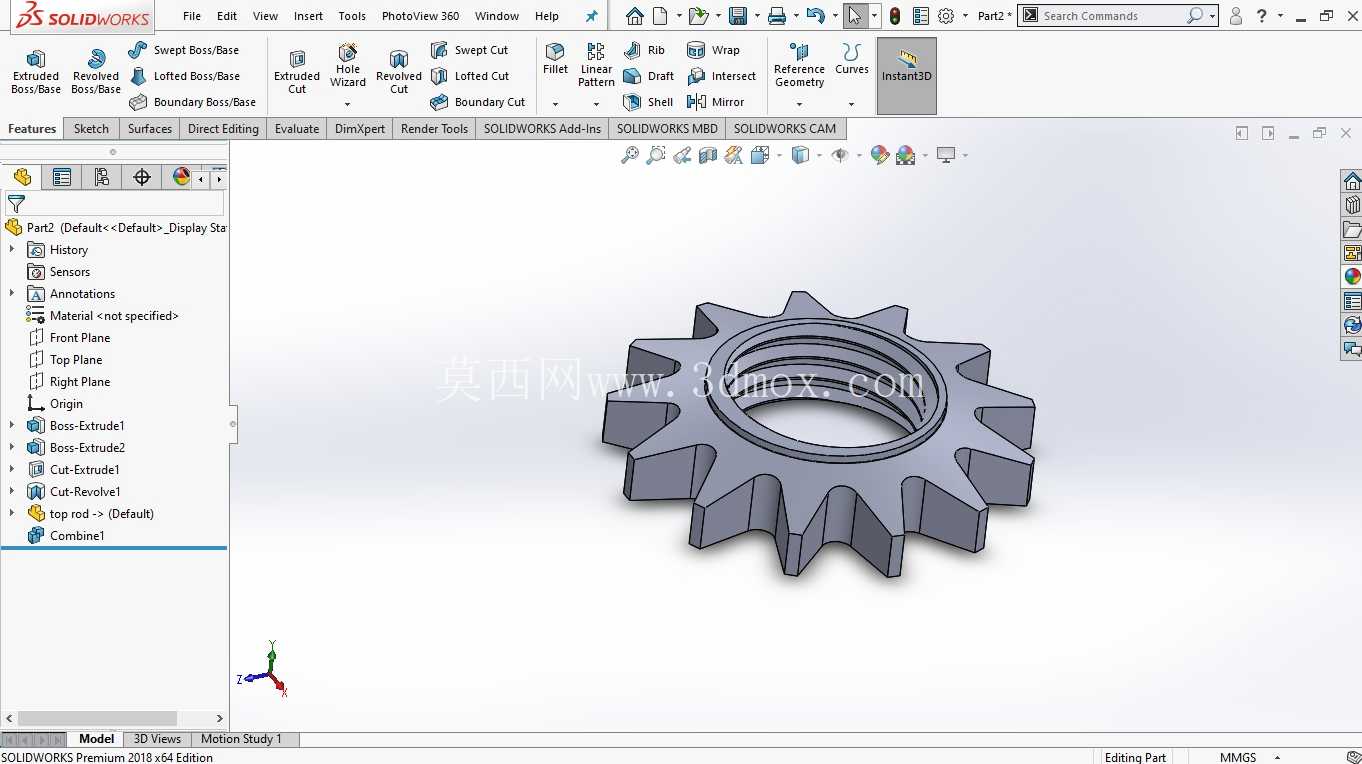Open the Hole Wizard tool

coord(348,66)
